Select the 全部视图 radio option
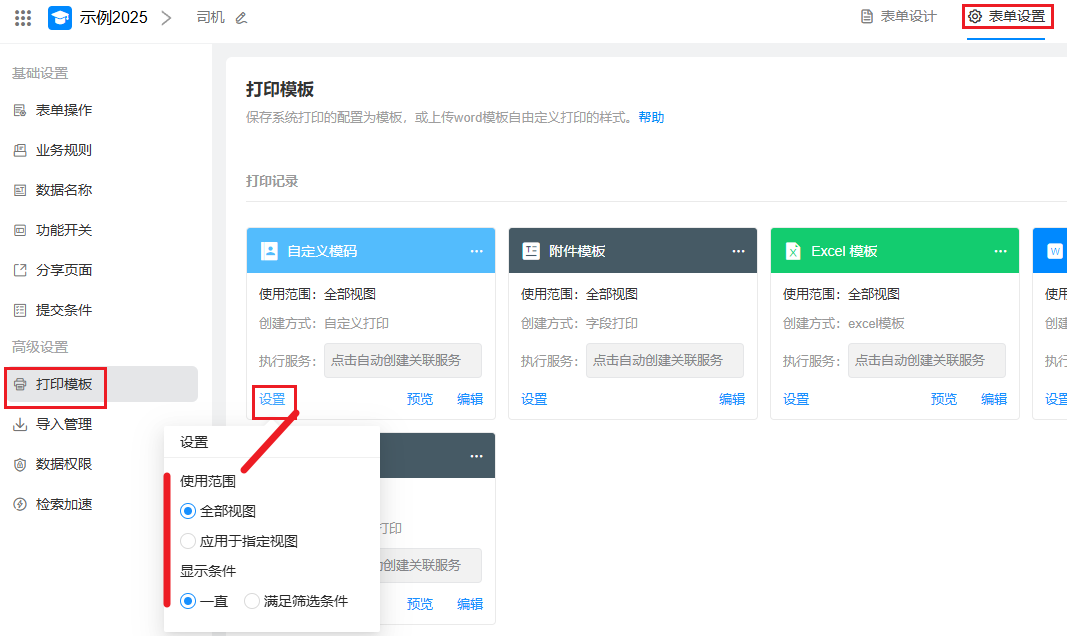 188,511
